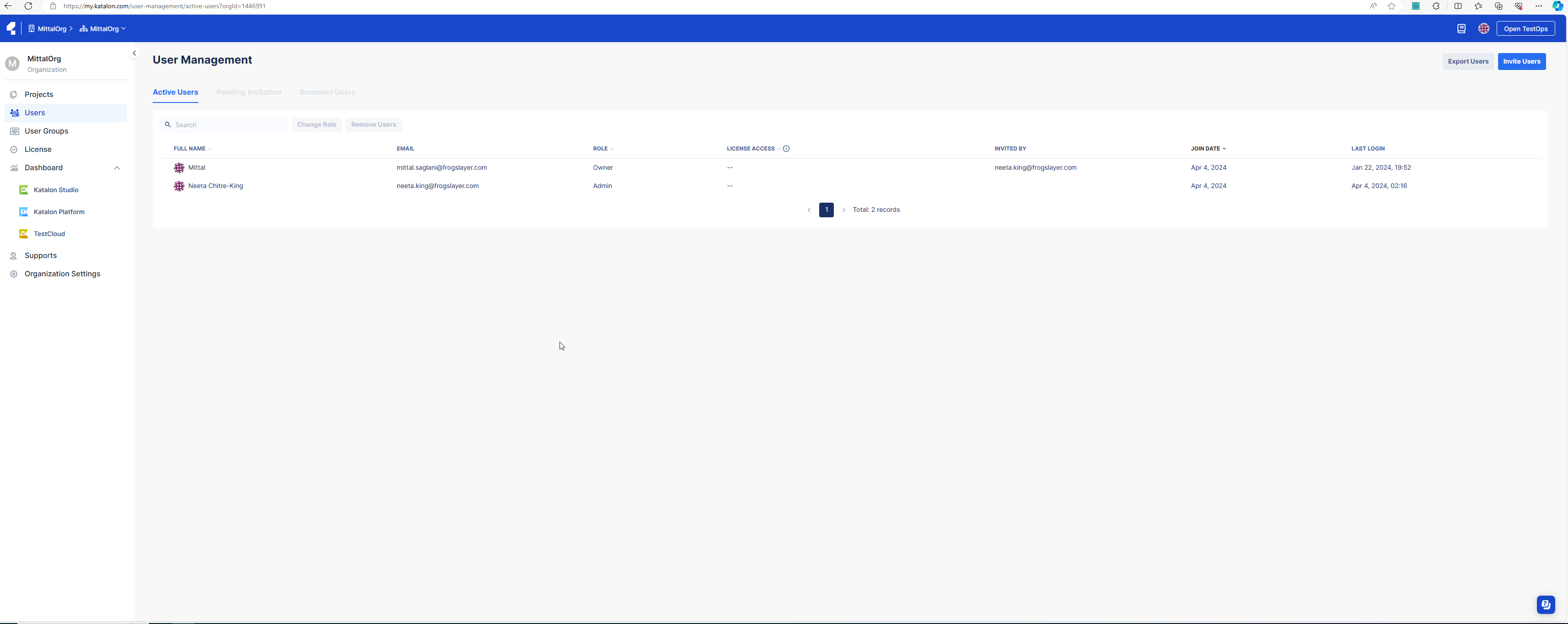This screenshot has height=624, width=1568.
Task: Click the Katalon logo icon
Action: pyautogui.click(x=11, y=29)
